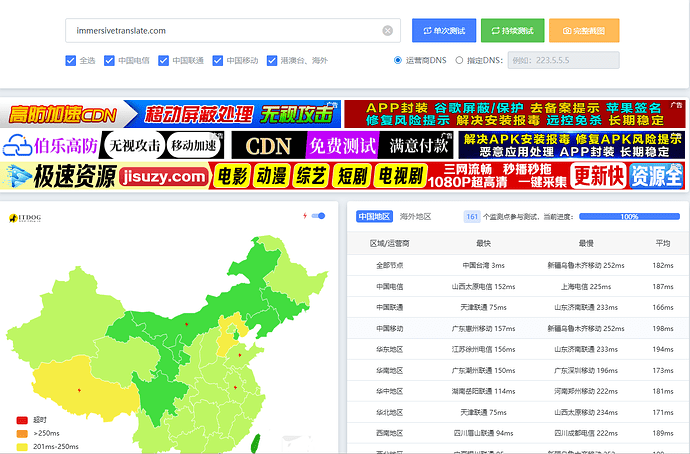
Task: Switch to the 中国地区 tab
Action: click(x=374, y=216)
